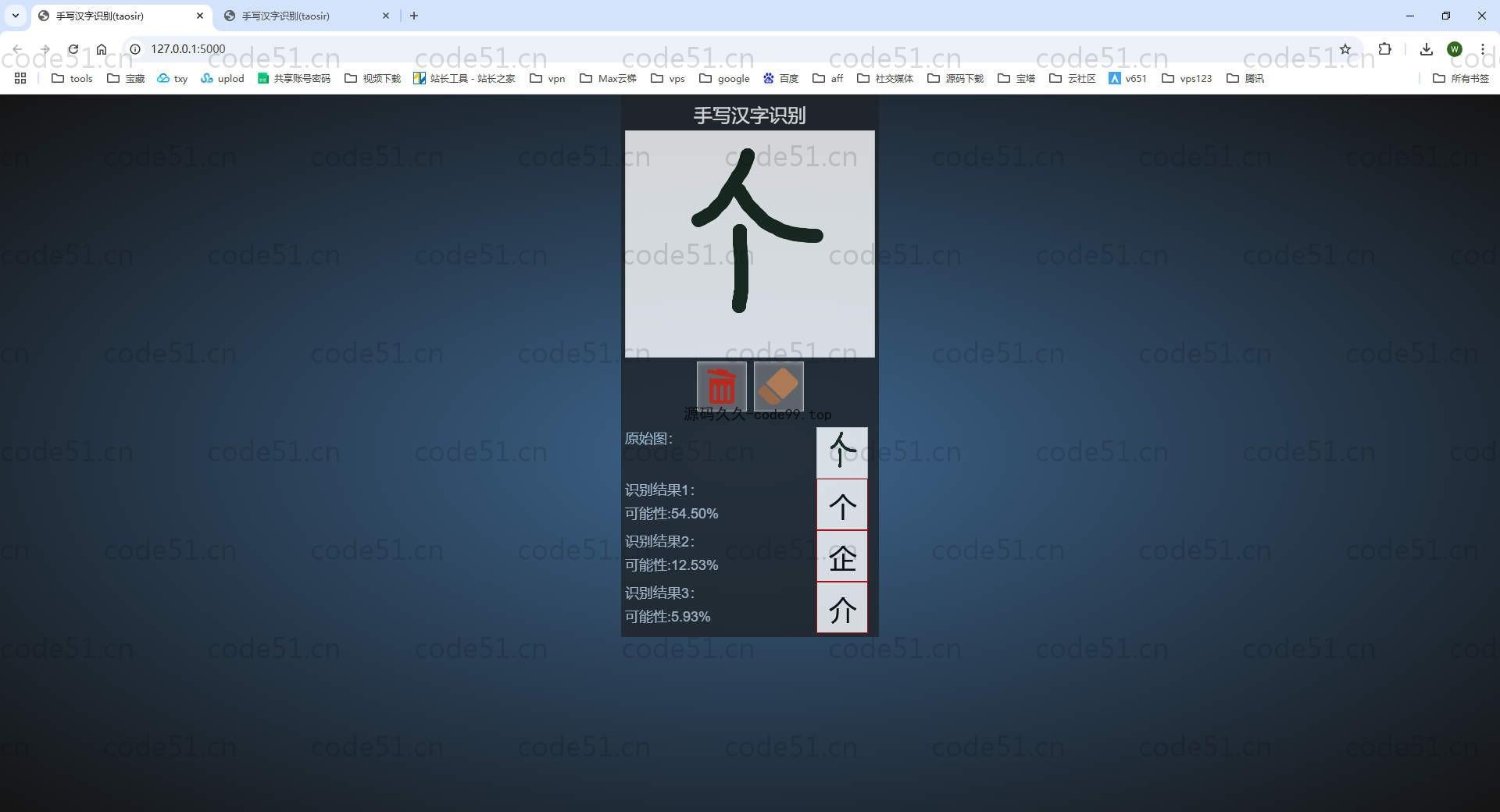The image size is (1500, 812).
Task: Open the Max云梯 bookmark folder
Action: pyautogui.click(x=608, y=78)
